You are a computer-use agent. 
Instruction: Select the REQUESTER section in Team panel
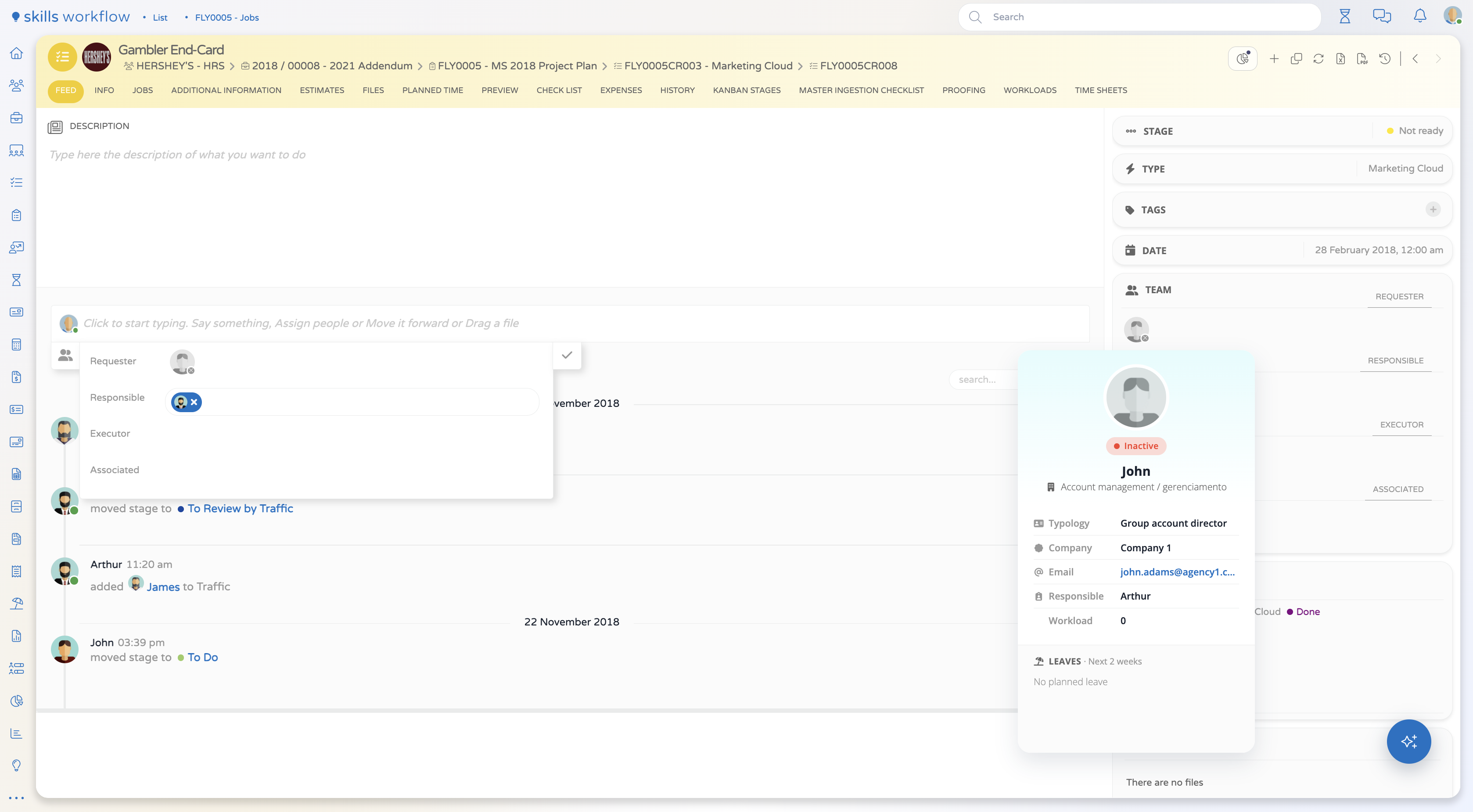(x=1399, y=297)
